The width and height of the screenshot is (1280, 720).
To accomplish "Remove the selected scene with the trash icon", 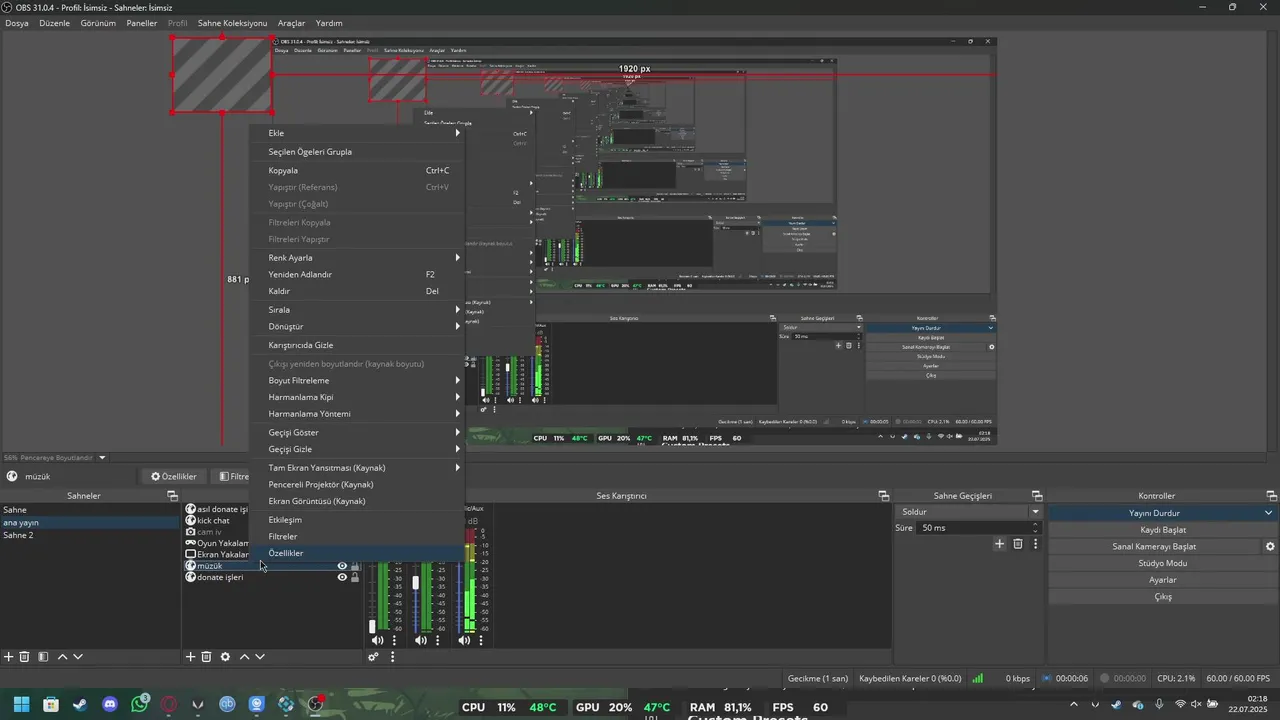I will pos(26,657).
